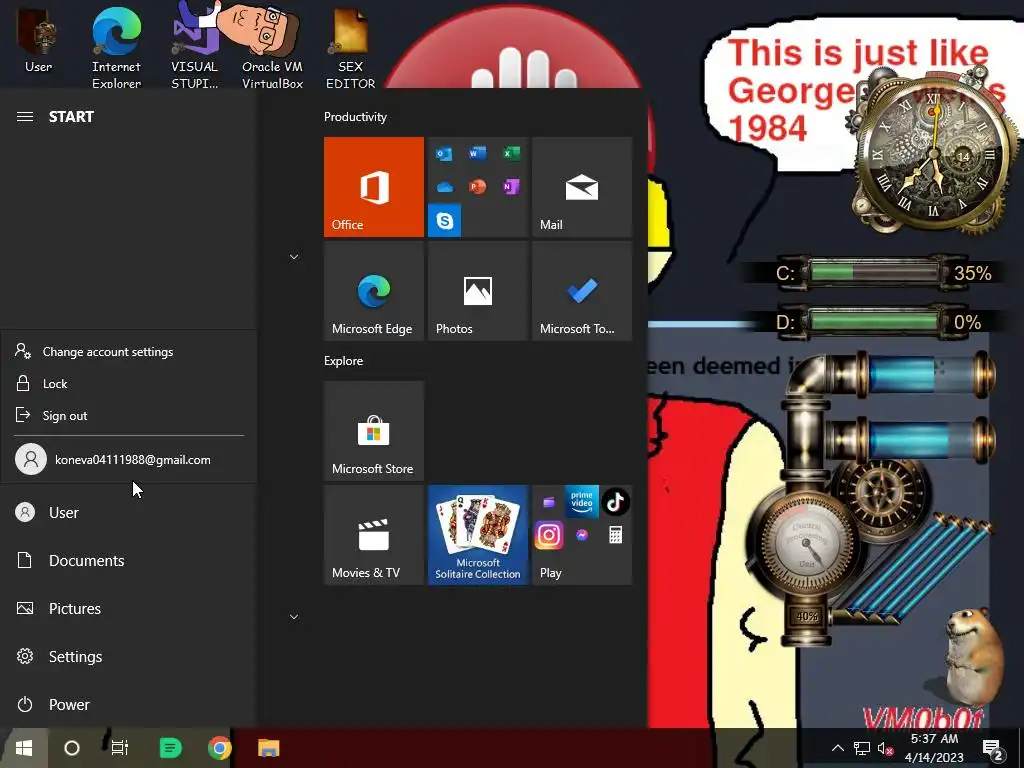This screenshot has width=1024, height=768.
Task: Choose Lock from account menu
Action: coord(129,383)
